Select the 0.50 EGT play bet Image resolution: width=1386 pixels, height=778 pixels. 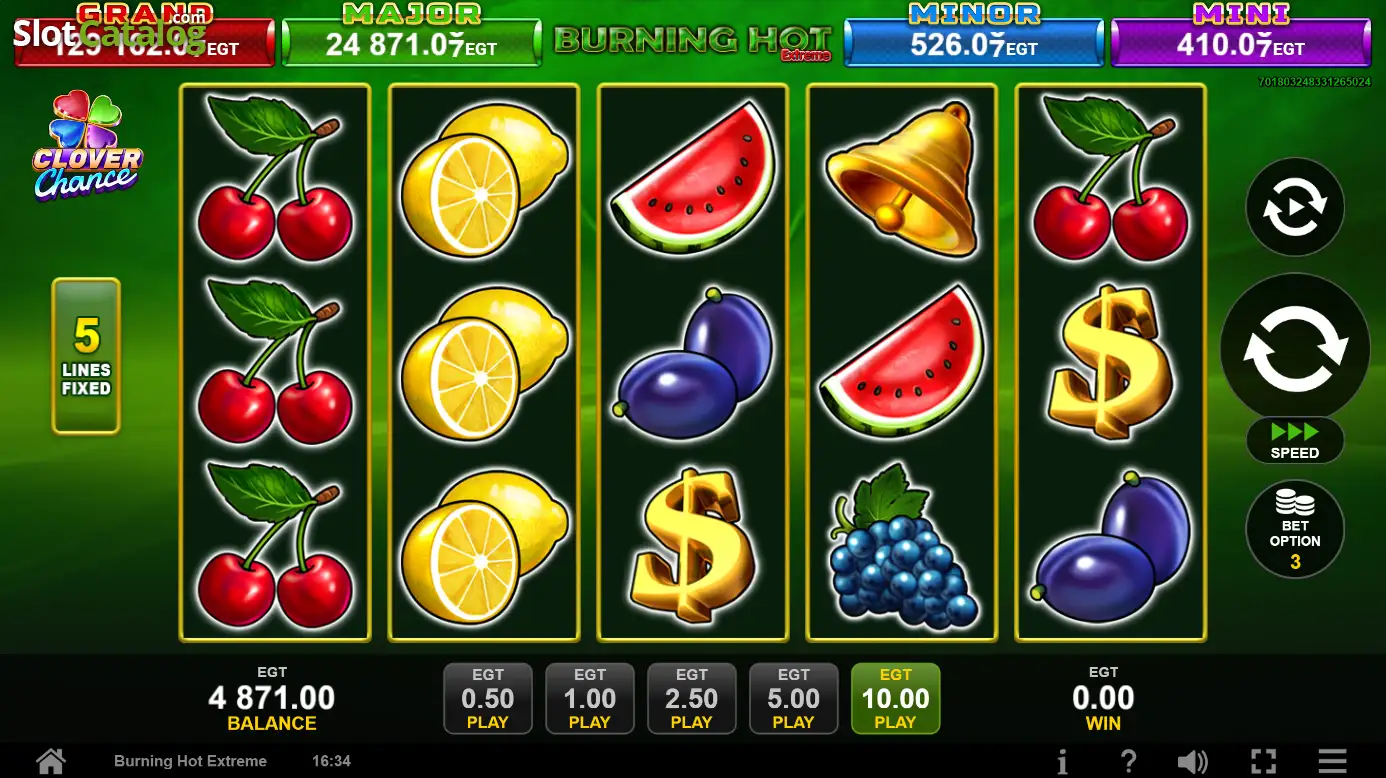488,698
